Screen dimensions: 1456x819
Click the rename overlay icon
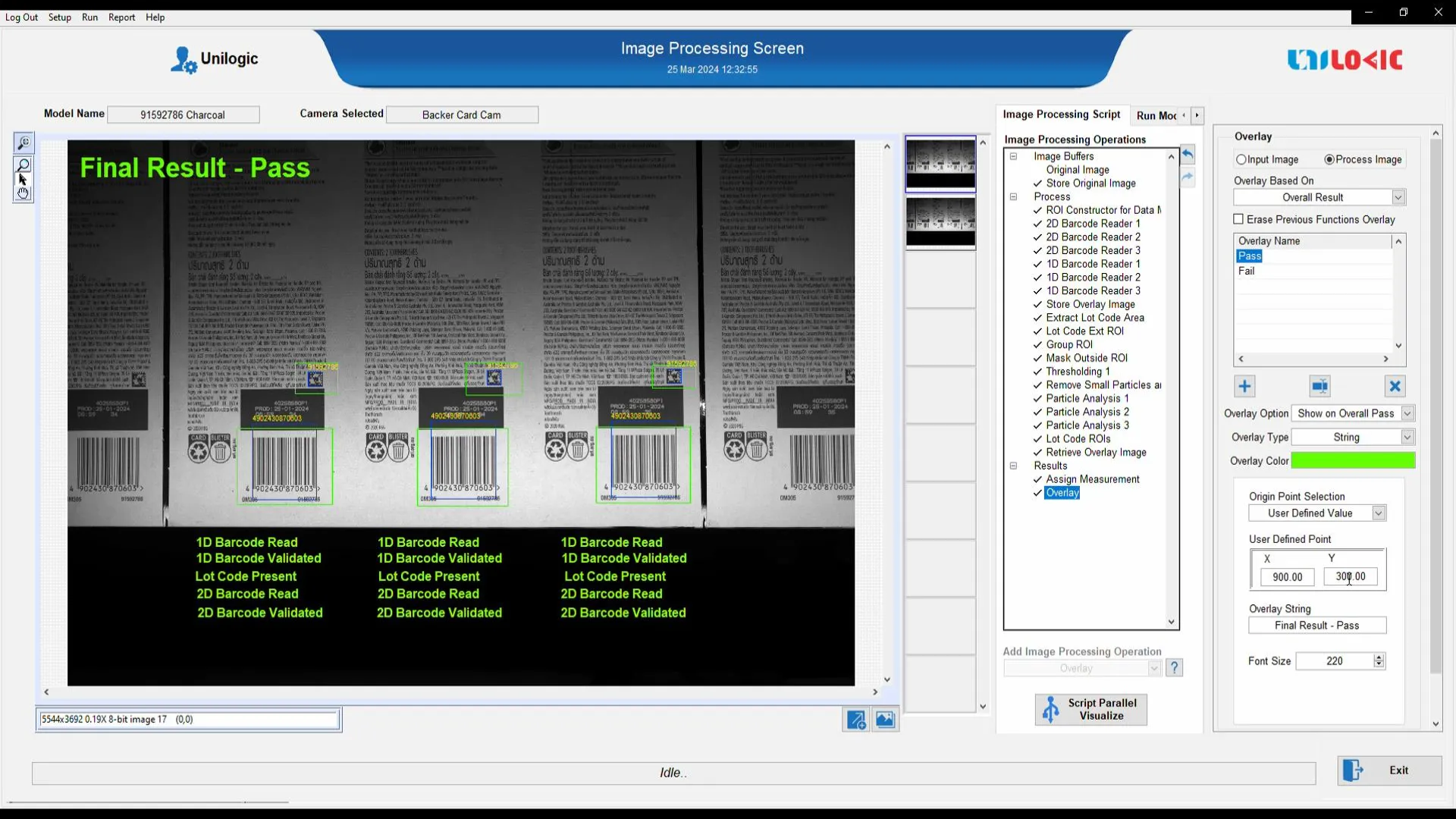pos(1319,386)
